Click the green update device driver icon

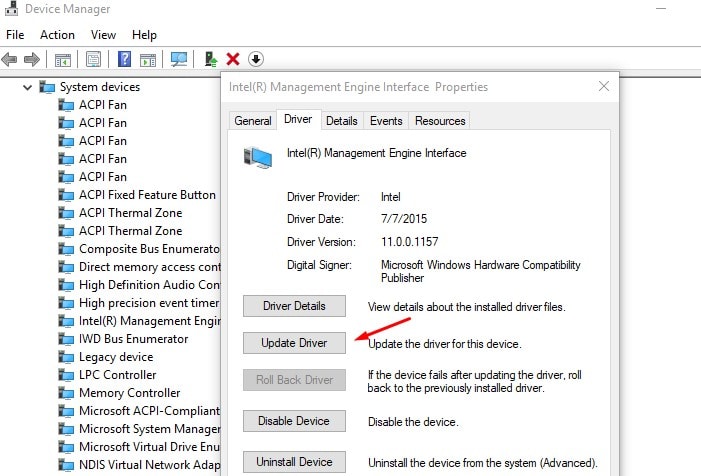211,59
